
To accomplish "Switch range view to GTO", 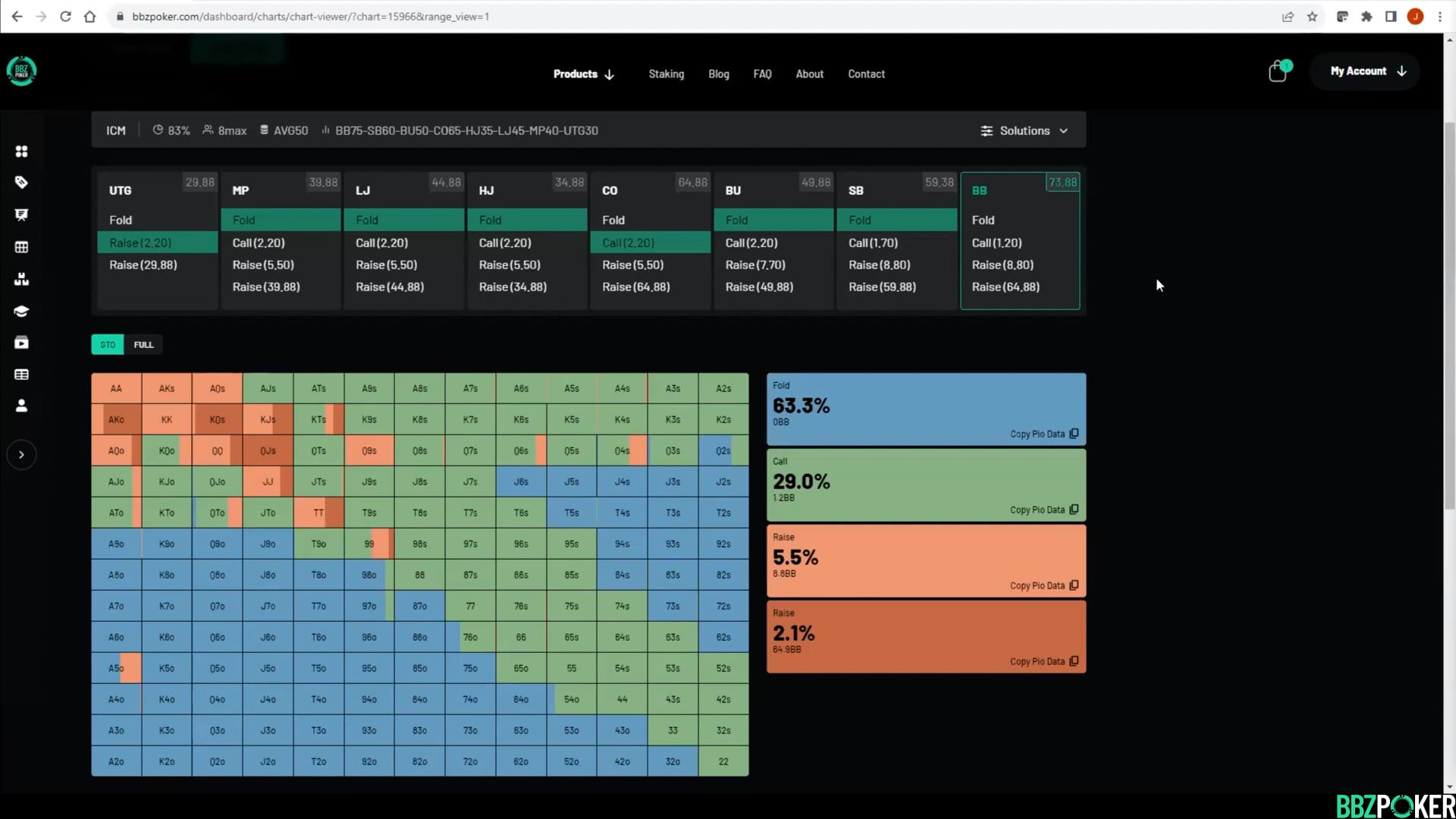I will coord(108,345).
